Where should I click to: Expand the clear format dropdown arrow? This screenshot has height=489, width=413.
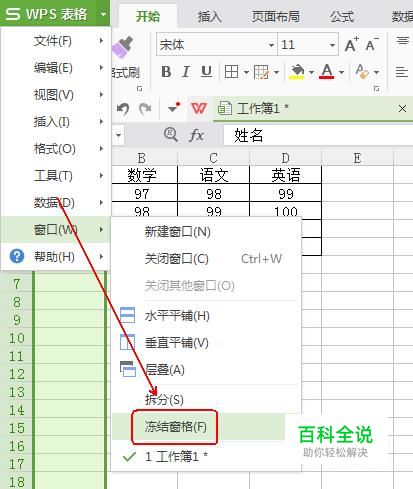click(x=376, y=72)
